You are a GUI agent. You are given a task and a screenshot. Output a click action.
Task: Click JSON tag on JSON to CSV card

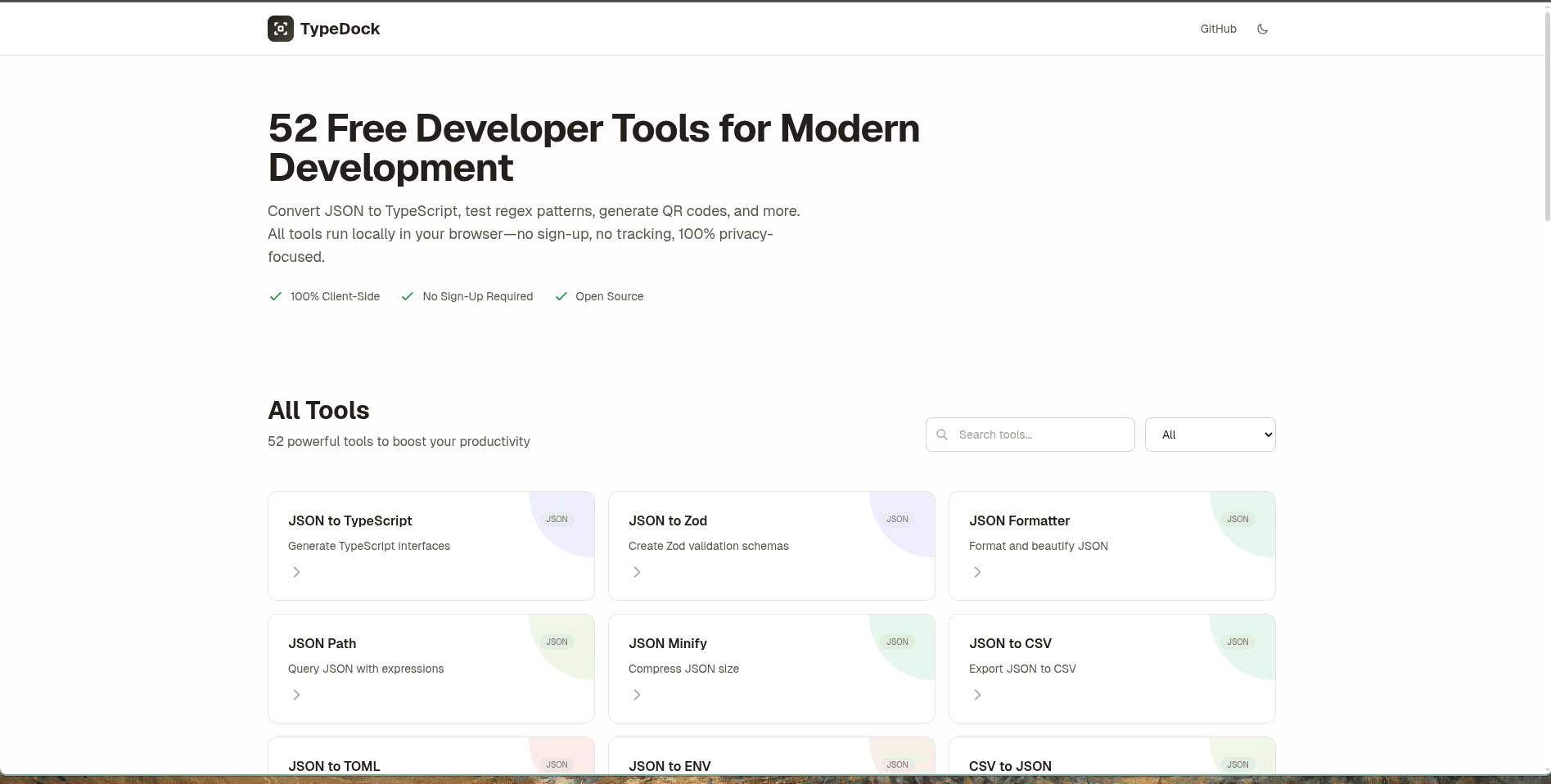click(x=1238, y=642)
